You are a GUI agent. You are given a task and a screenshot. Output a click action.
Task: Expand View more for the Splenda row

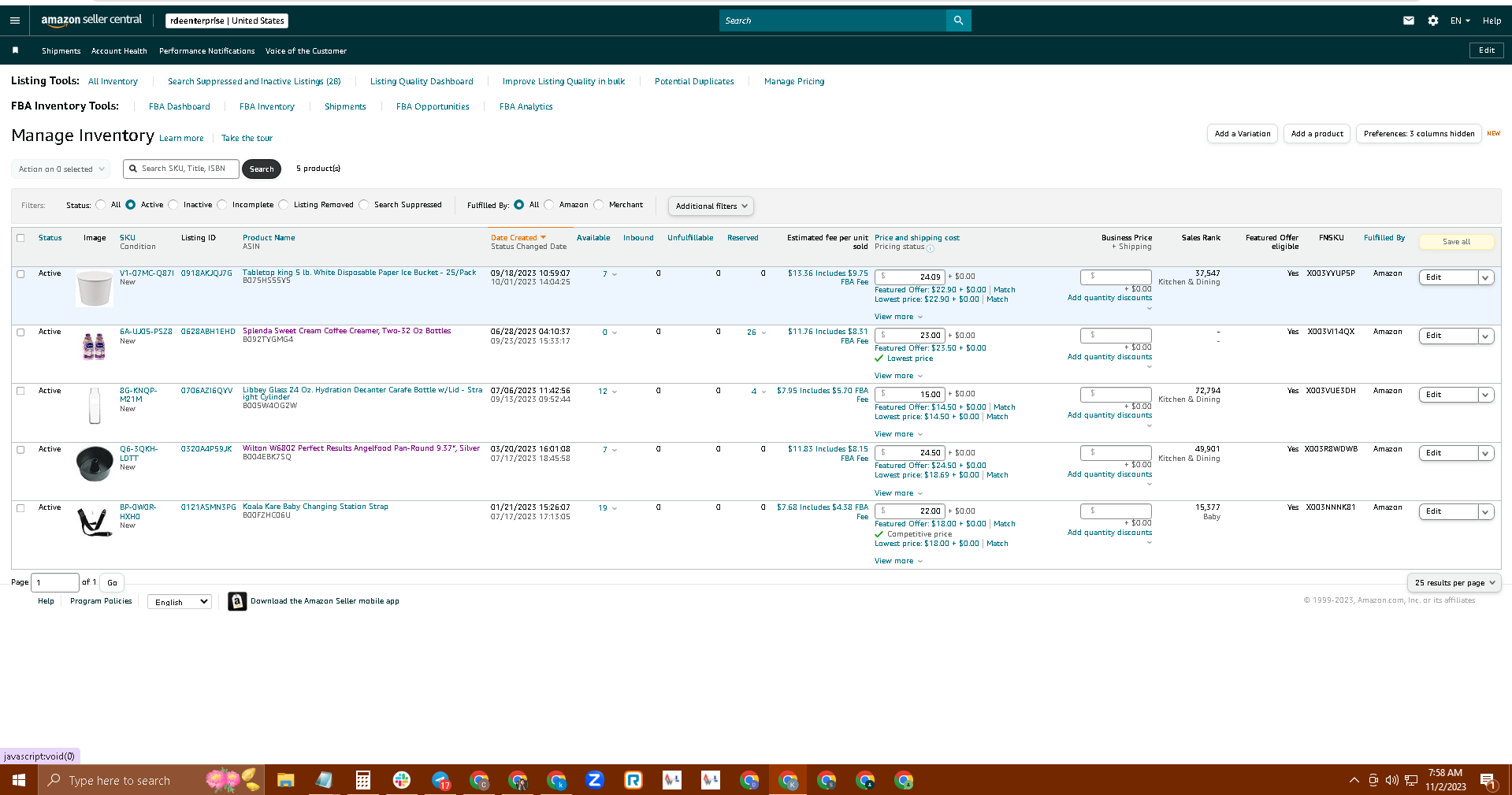coord(898,376)
